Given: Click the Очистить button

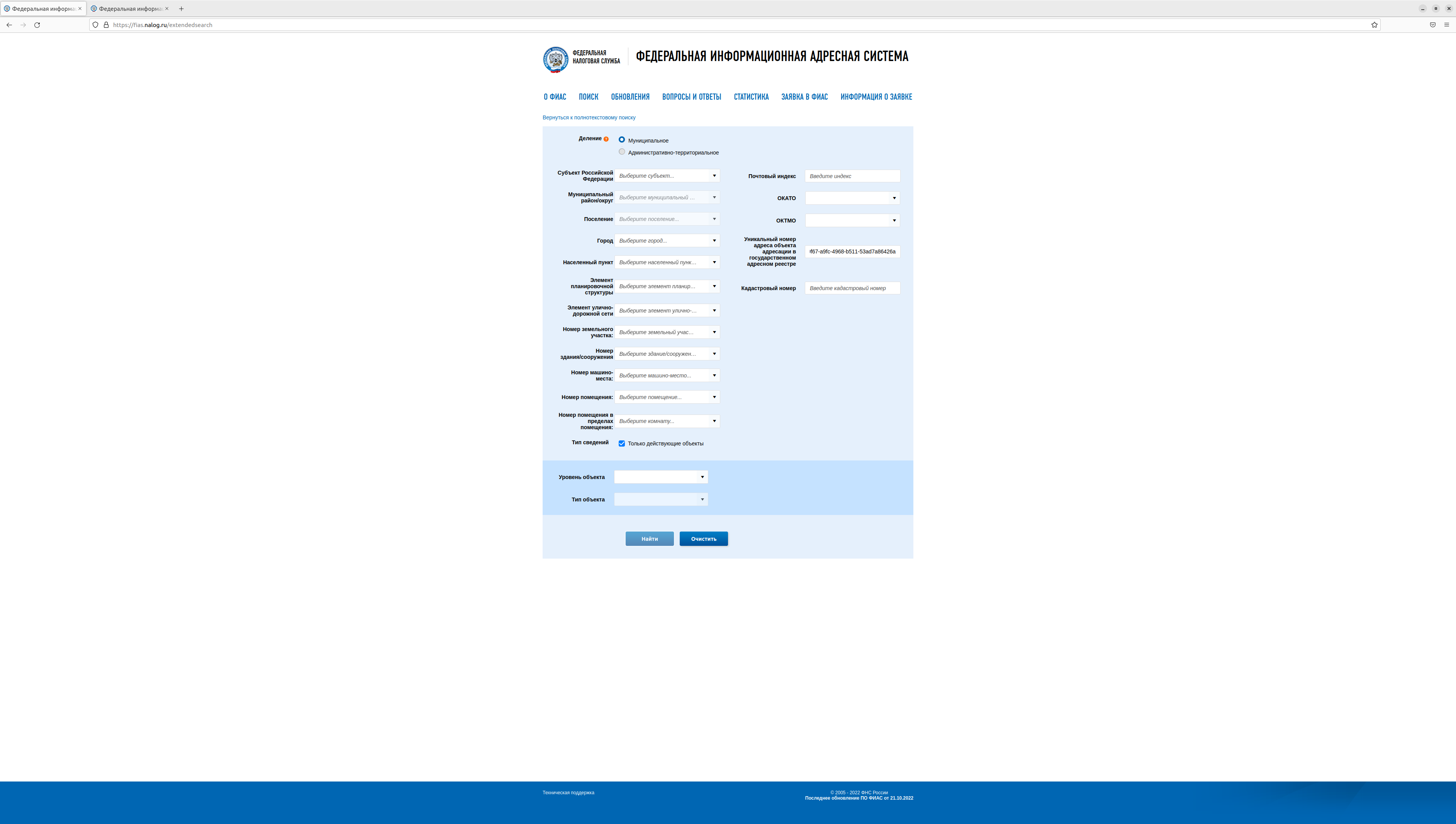Looking at the screenshot, I should coord(703,539).
